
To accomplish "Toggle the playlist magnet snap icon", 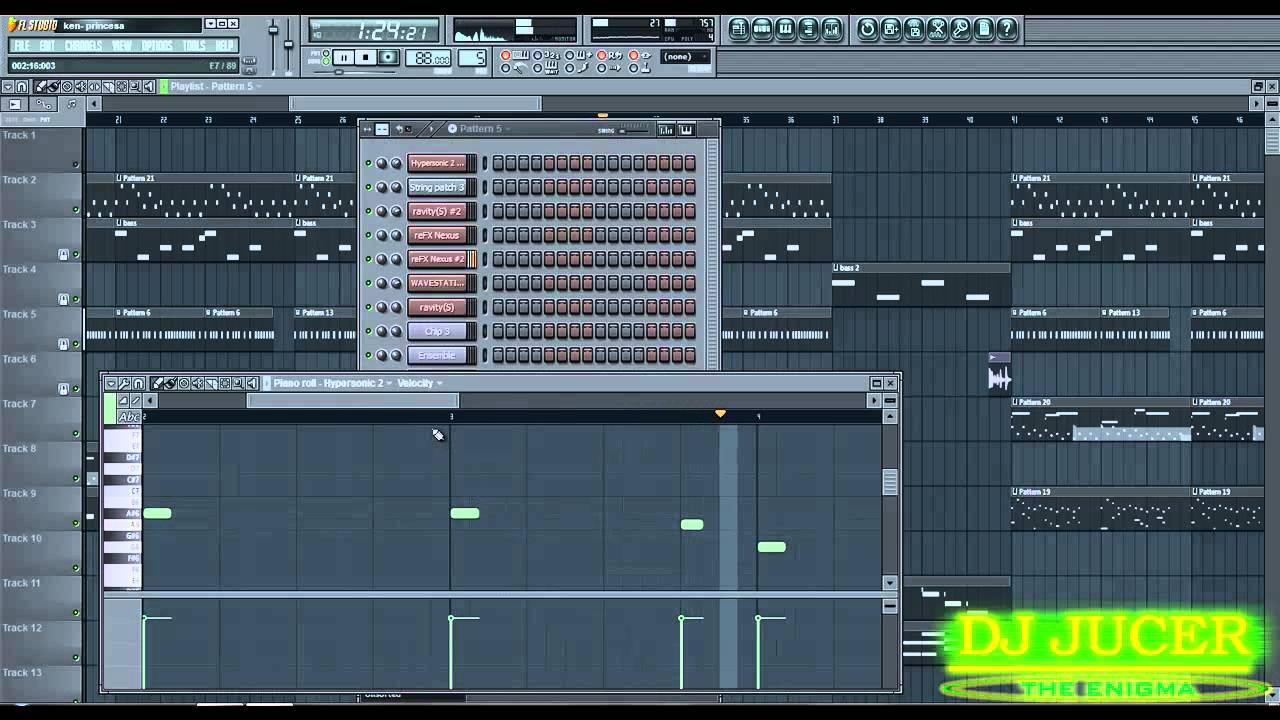I will (22, 87).
